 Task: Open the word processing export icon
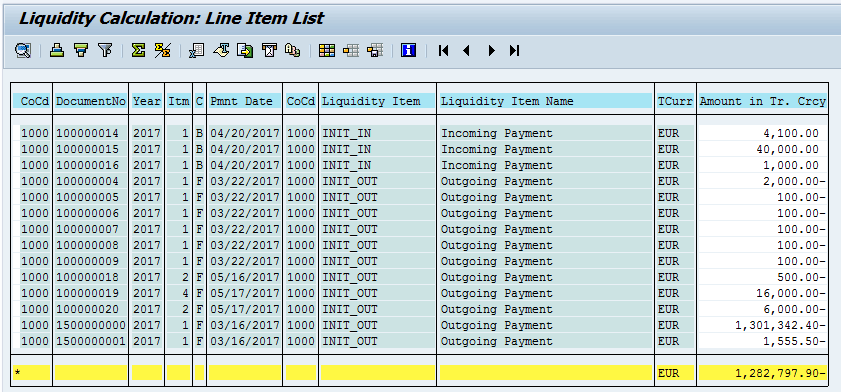pos(221,51)
